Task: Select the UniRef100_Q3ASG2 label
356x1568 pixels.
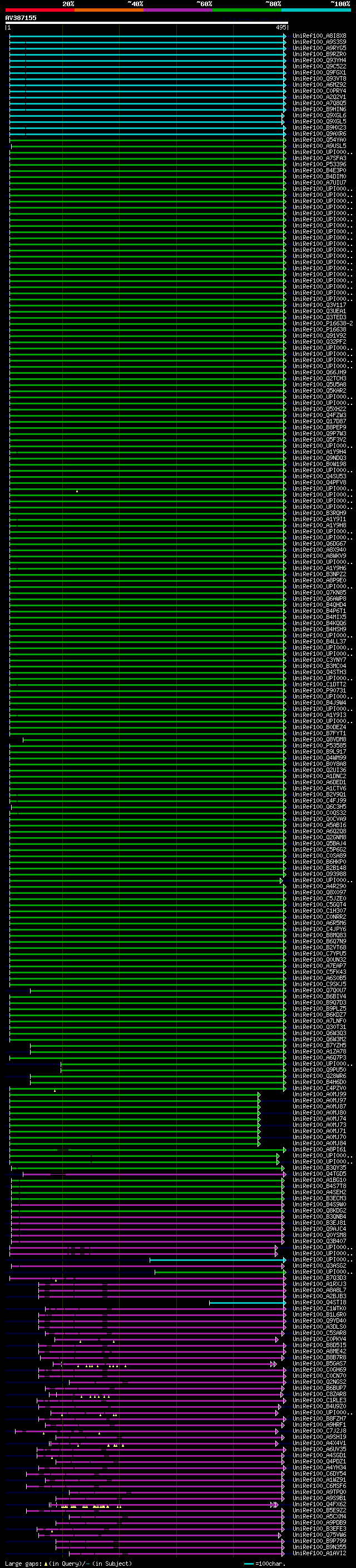Action: click(x=319, y=1265)
